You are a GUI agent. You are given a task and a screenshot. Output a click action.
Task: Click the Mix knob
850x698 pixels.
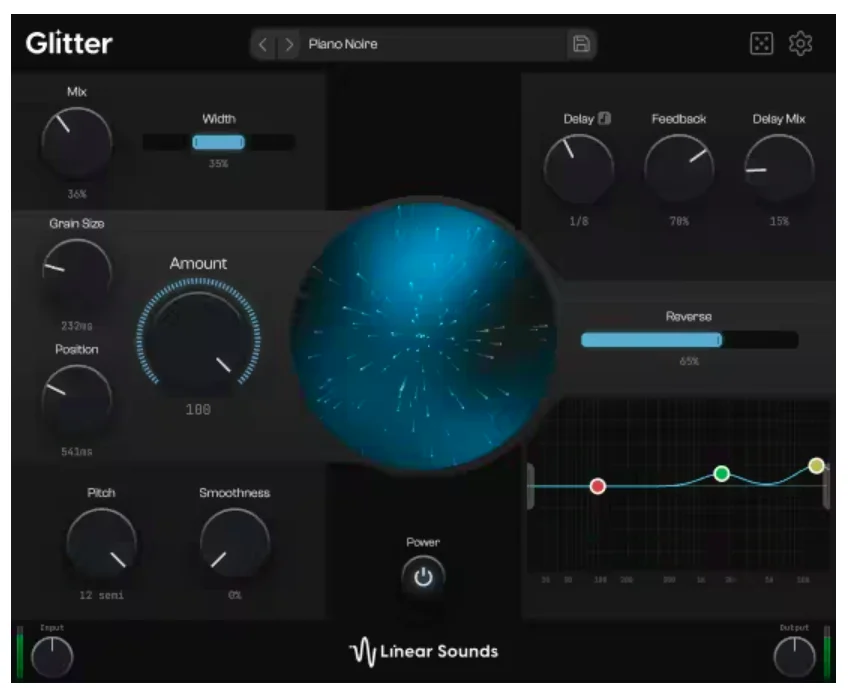pos(77,143)
